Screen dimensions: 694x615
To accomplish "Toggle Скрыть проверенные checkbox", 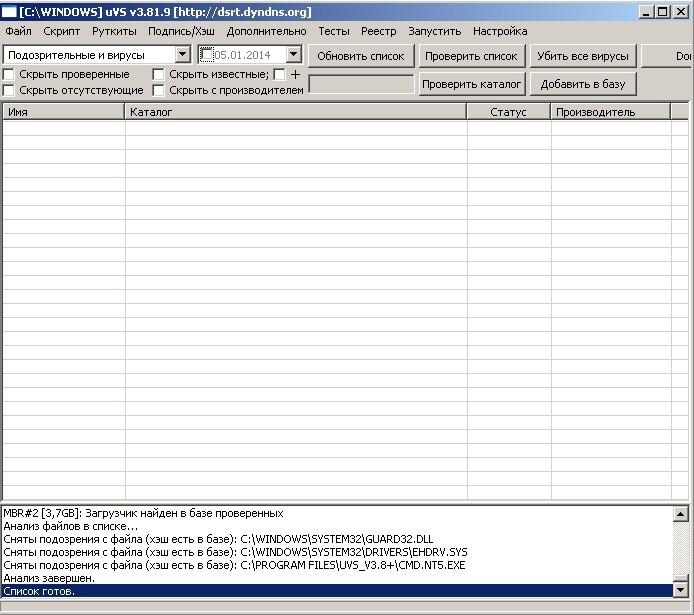I will click(9, 74).
